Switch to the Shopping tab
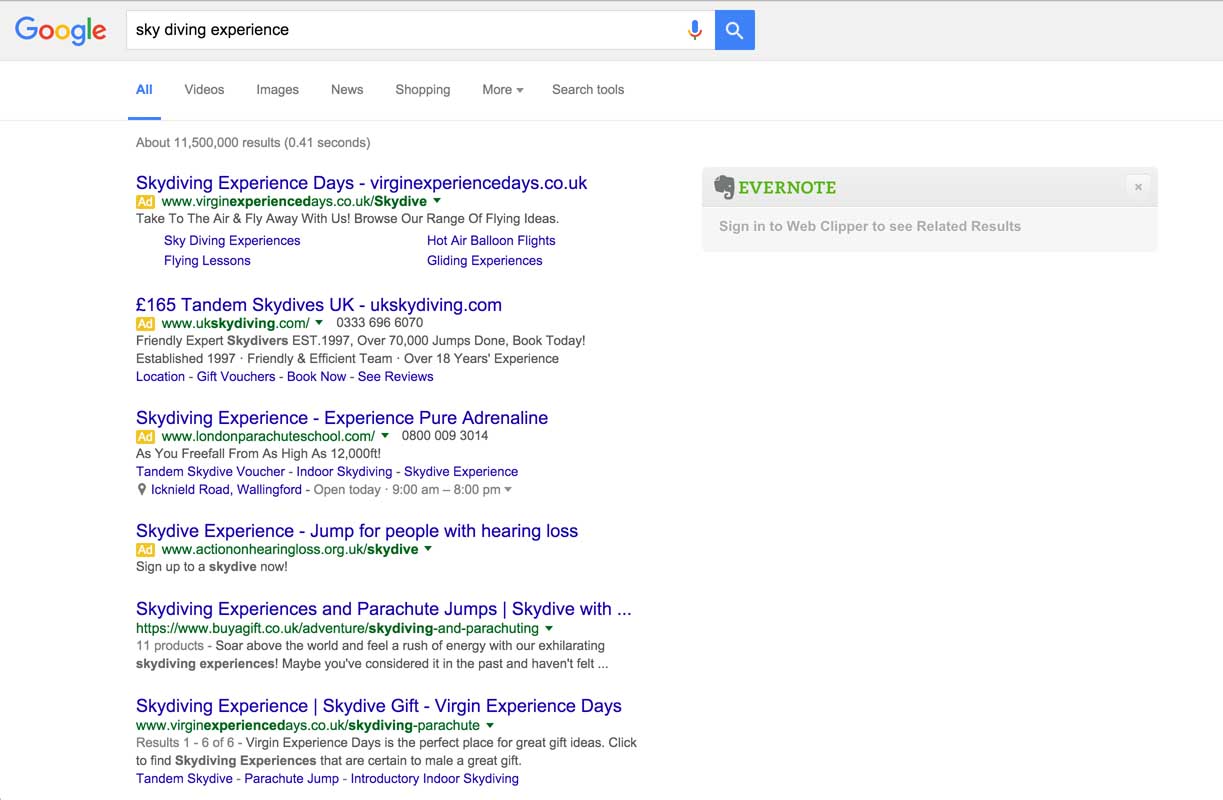The image size is (1223, 800). pos(423,90)
